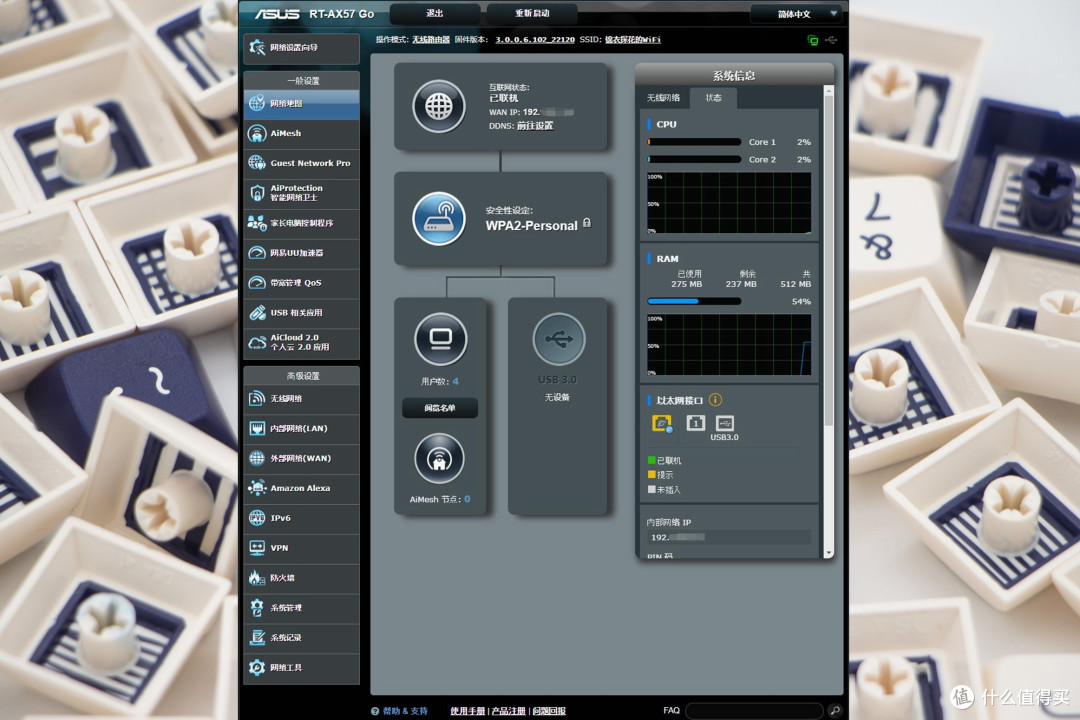Open system administration (系统管理)
Image resolution: width=1080 pixels, height=720 pixels.
[x=301, y=608]
